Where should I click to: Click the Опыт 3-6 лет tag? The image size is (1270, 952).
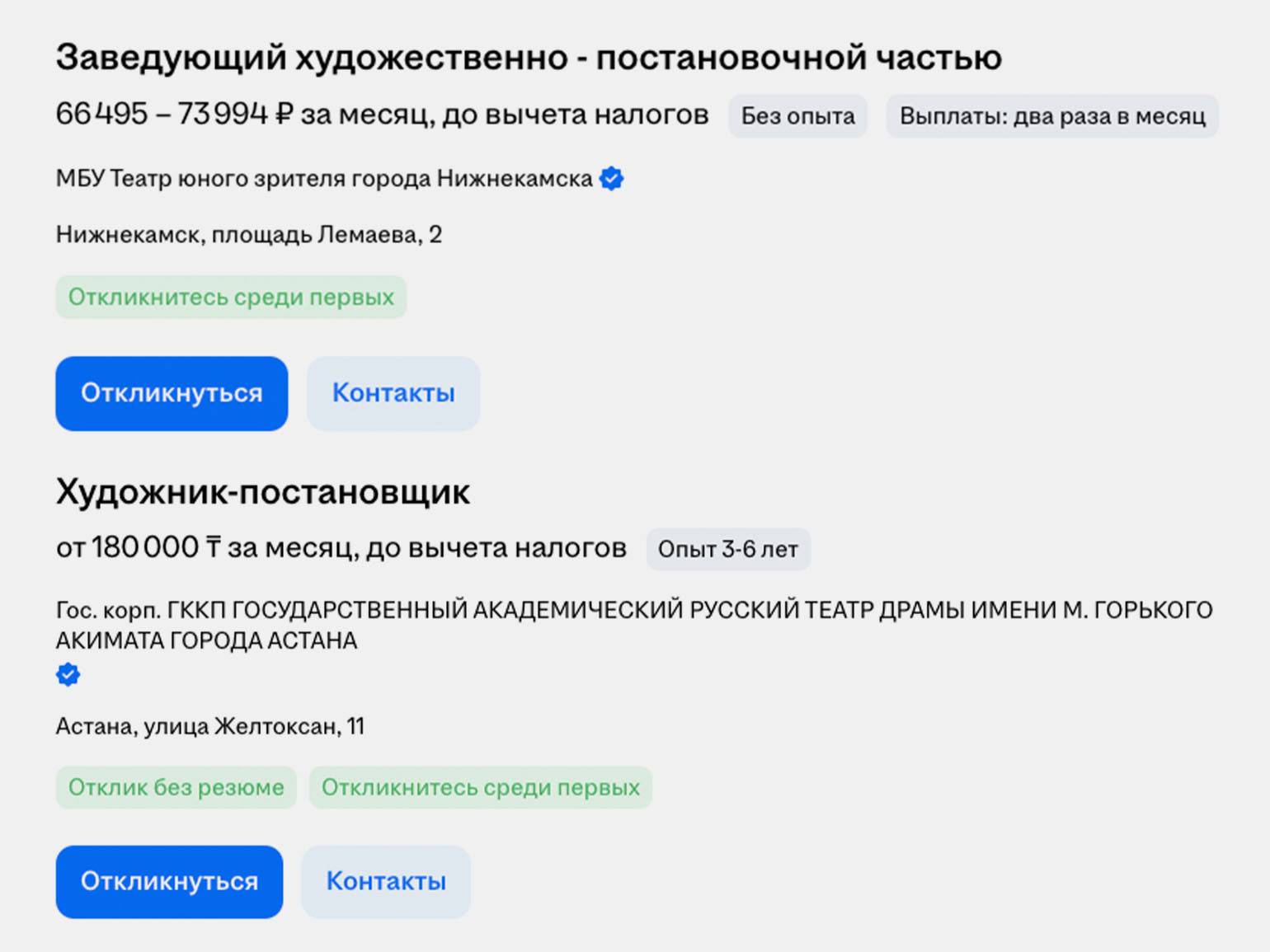pos(727,550)
